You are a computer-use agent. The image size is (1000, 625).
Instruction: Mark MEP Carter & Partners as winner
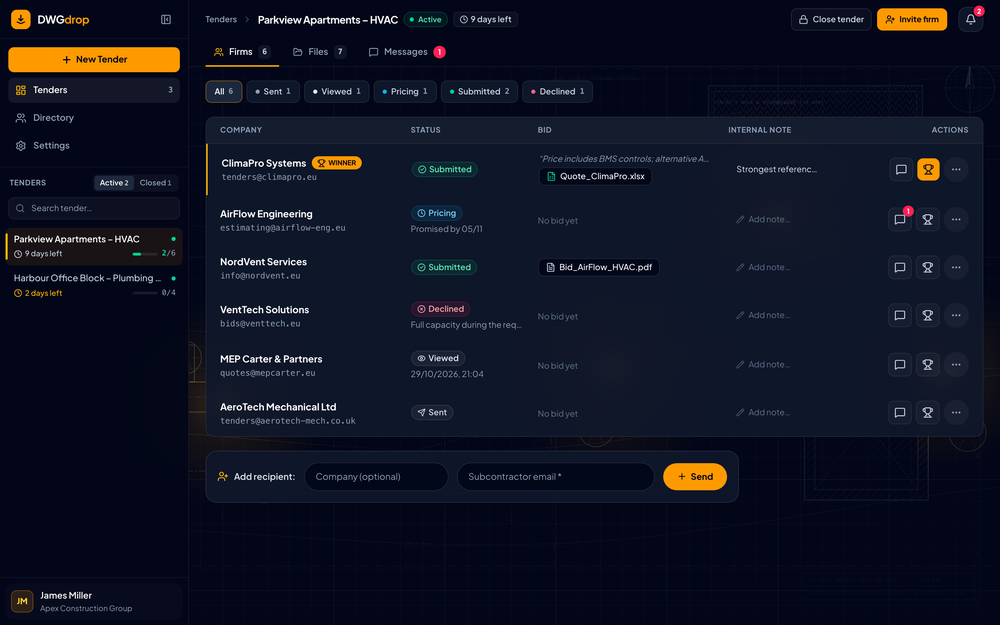tap(927, 365)
